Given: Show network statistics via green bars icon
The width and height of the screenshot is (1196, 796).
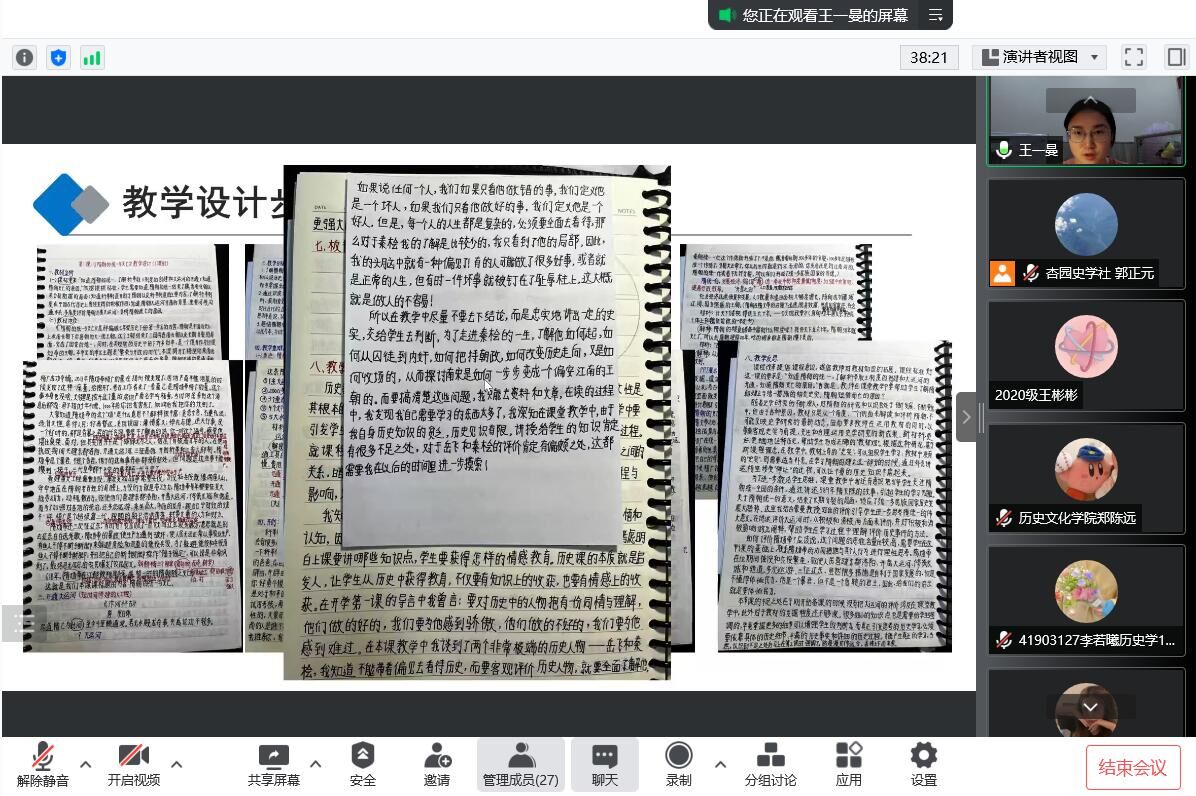Looking at the screenshot, I should click(92, 58).
